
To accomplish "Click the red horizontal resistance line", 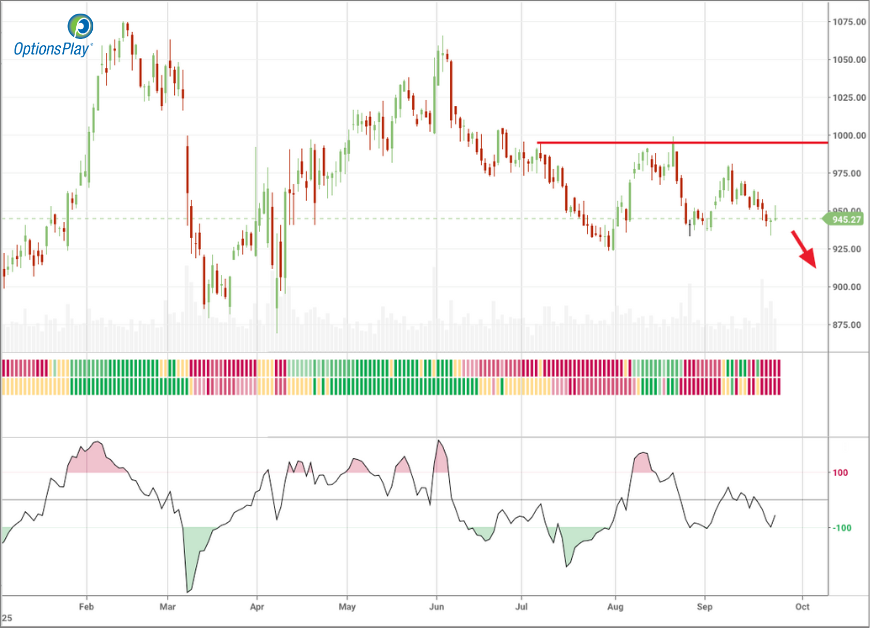I will point(680,143).
